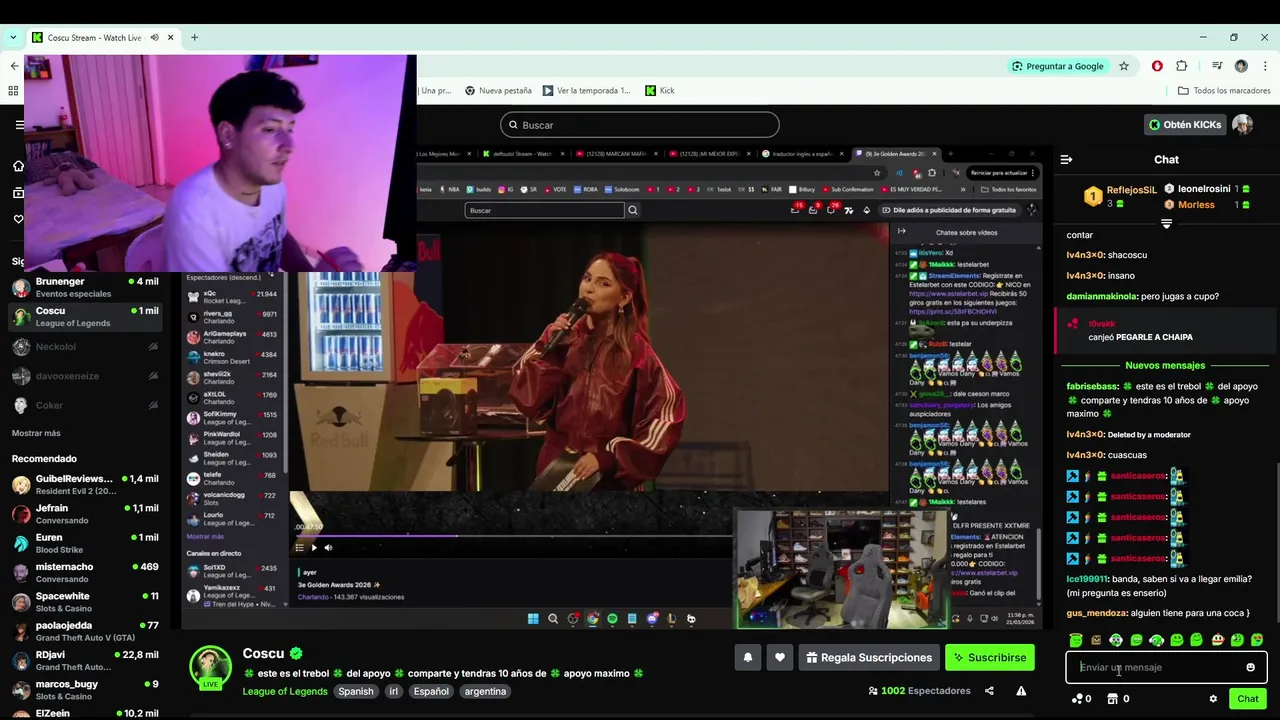Open the Nueva pestaña bookmark
1280x720 pixels.
click(x=498, y=91)
